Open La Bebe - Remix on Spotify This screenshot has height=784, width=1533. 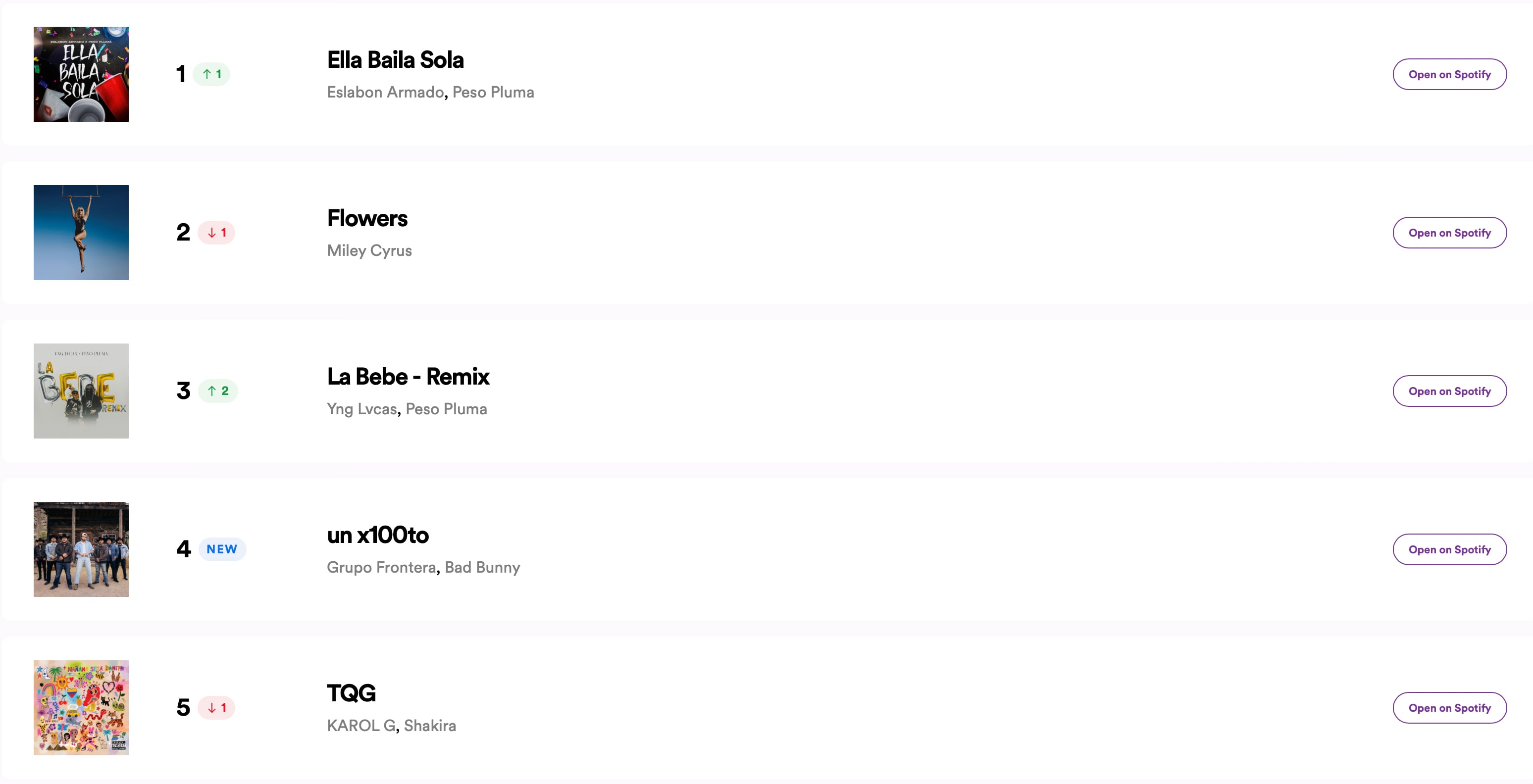coord(1450,391)
